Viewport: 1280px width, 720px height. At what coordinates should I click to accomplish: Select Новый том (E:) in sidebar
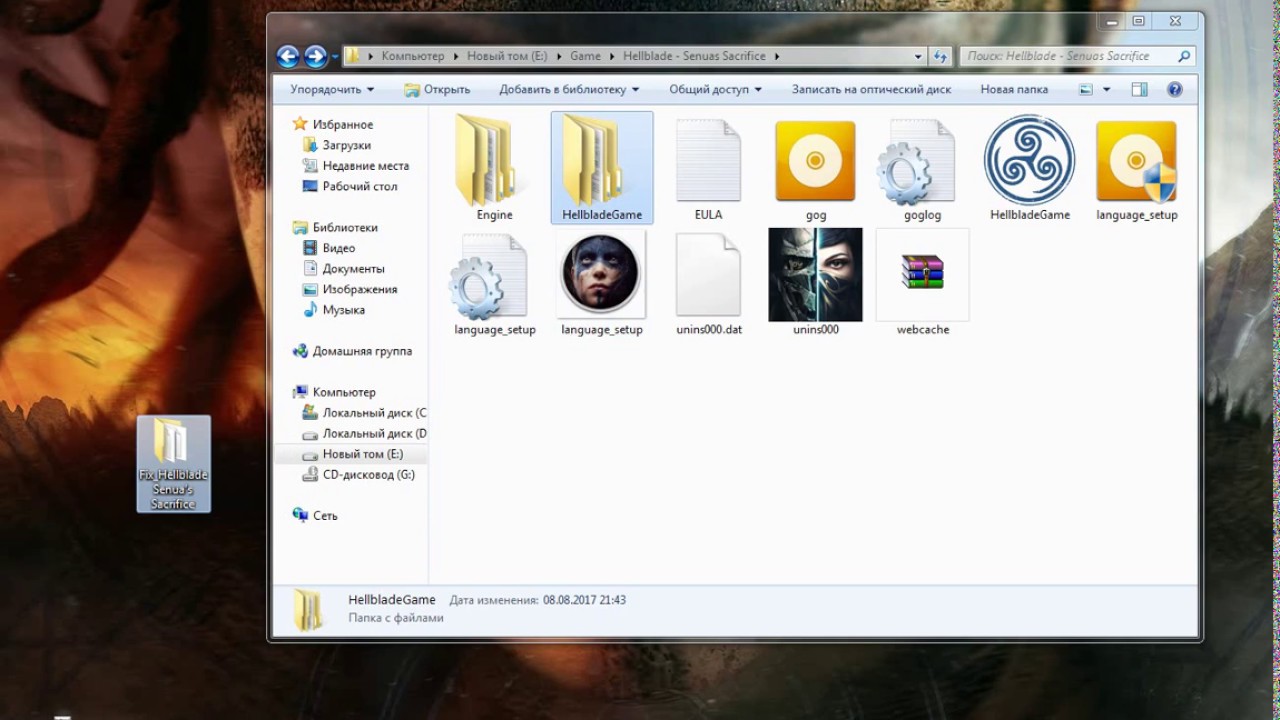[x=363, y=454]
